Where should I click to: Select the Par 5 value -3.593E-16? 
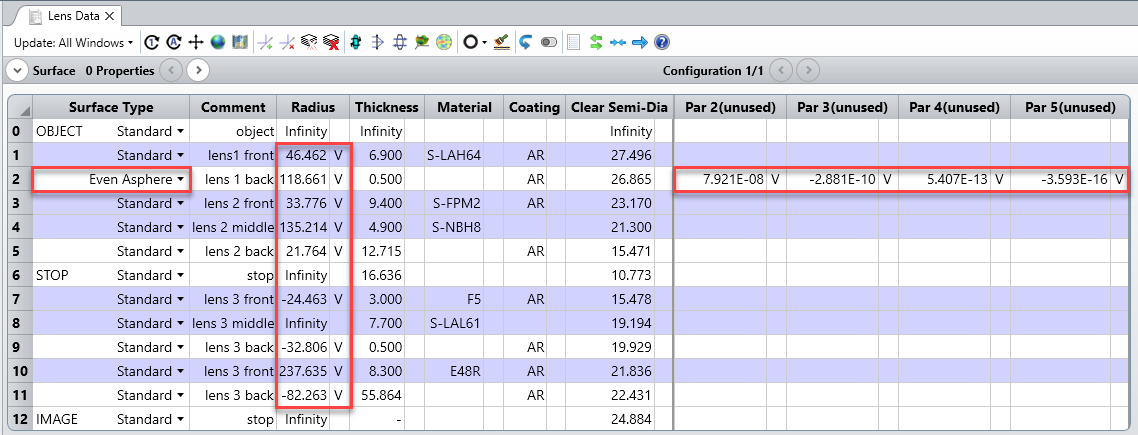pos(1060,179)
